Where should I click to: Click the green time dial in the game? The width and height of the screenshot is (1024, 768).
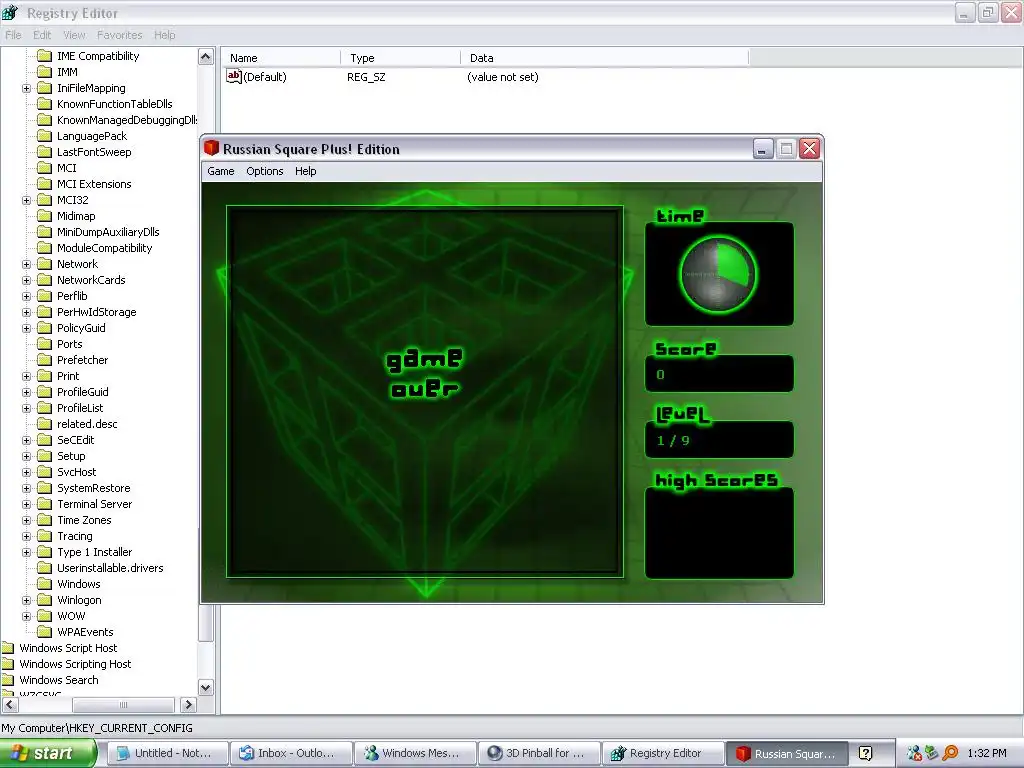coord(718,274)
